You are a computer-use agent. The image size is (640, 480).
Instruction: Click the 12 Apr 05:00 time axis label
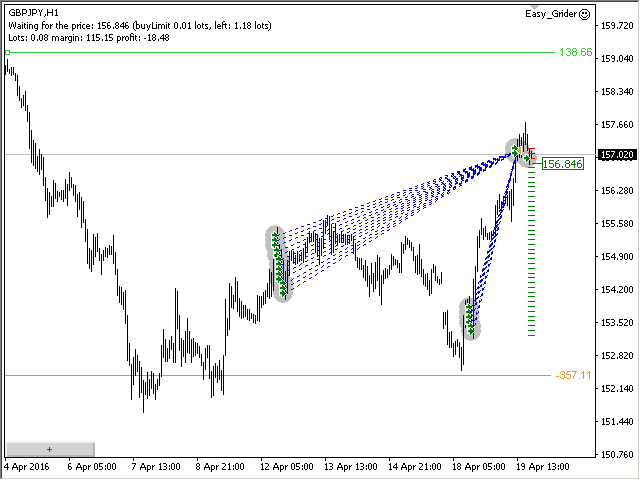285,467
